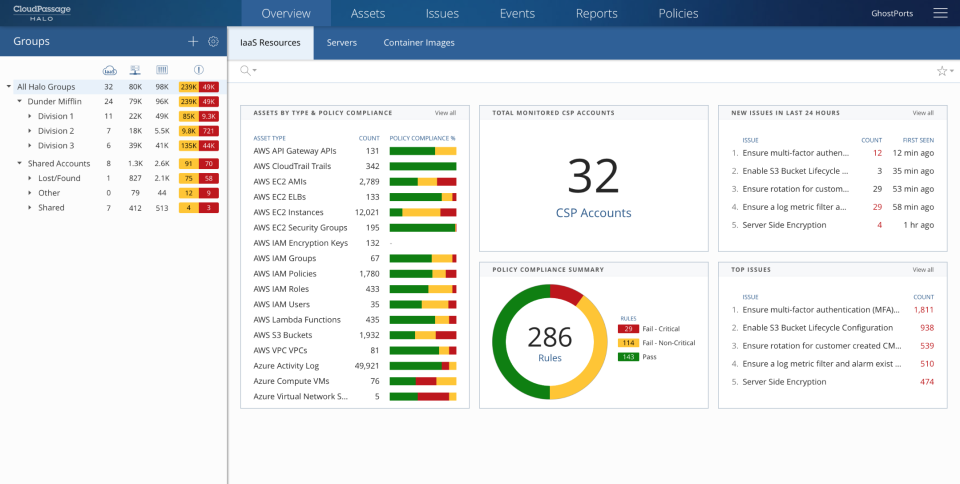Click the IaaS cloud column icon
Image resolution: width=960 pixels, height=484 pixels.
pos(110,70)
